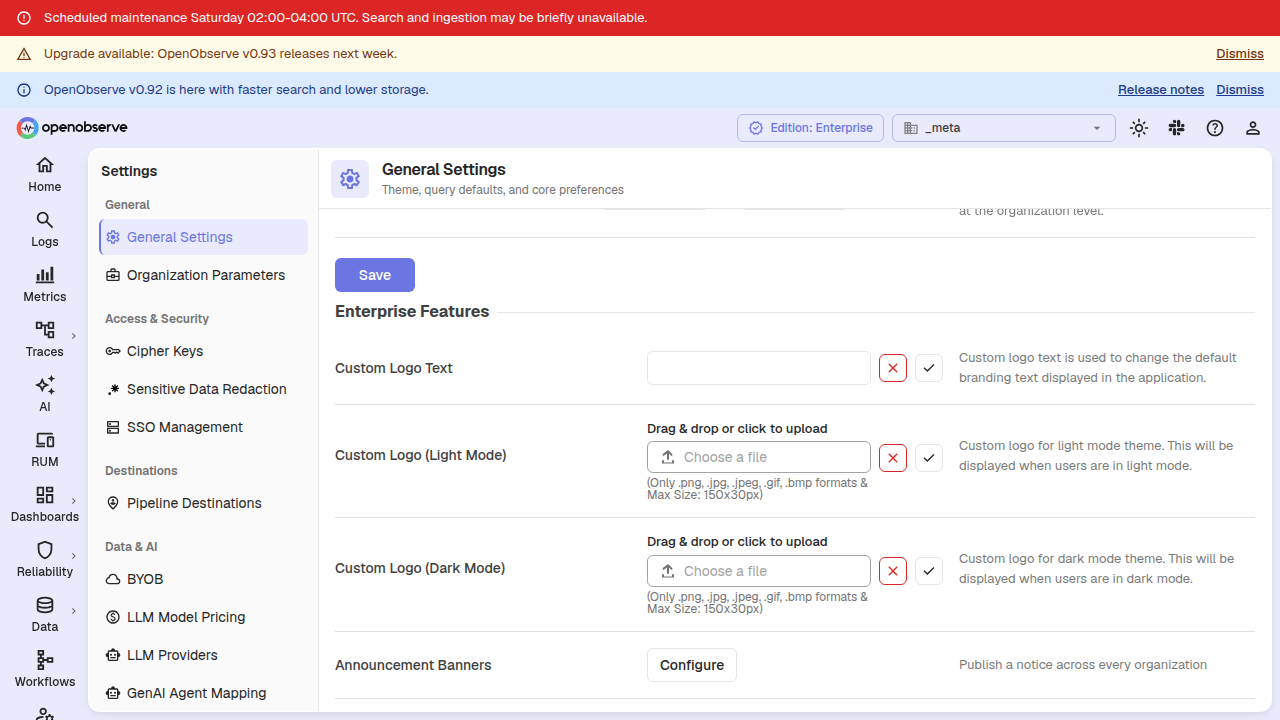Expand the Dashboards submenu chevron
Viewport: 1280px width, 720px height.
click(x=74, y=501)
